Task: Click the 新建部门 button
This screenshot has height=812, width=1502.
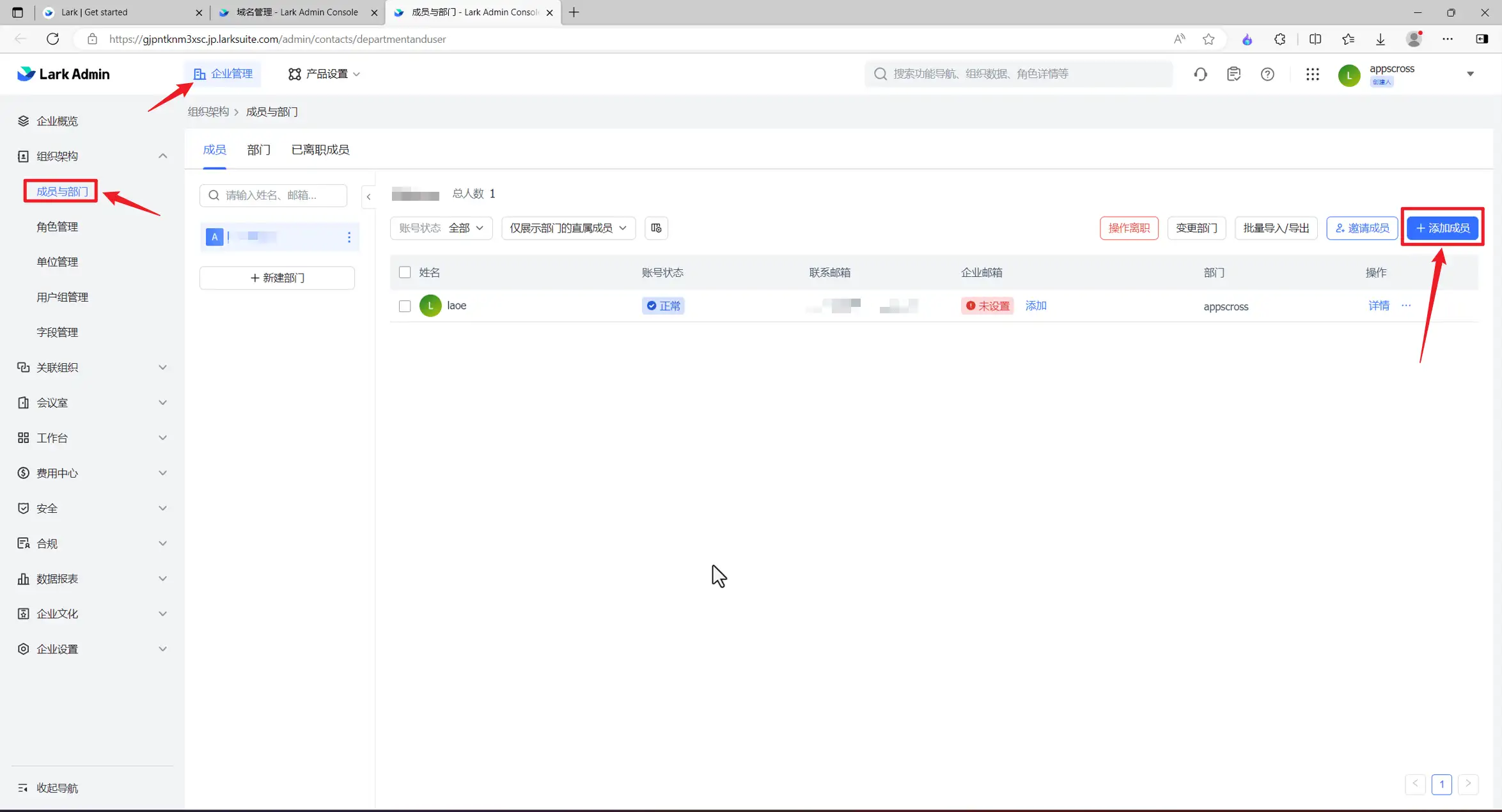Action: [x=278, y=278]
